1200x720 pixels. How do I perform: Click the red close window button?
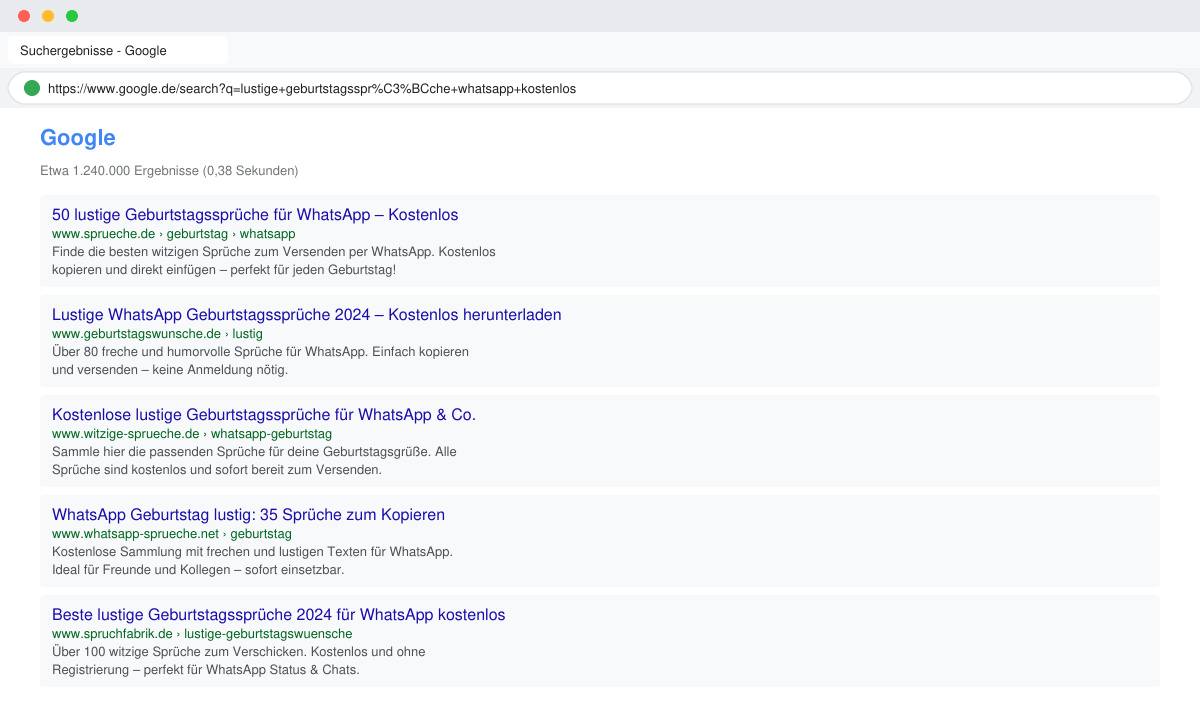(24, 16)
